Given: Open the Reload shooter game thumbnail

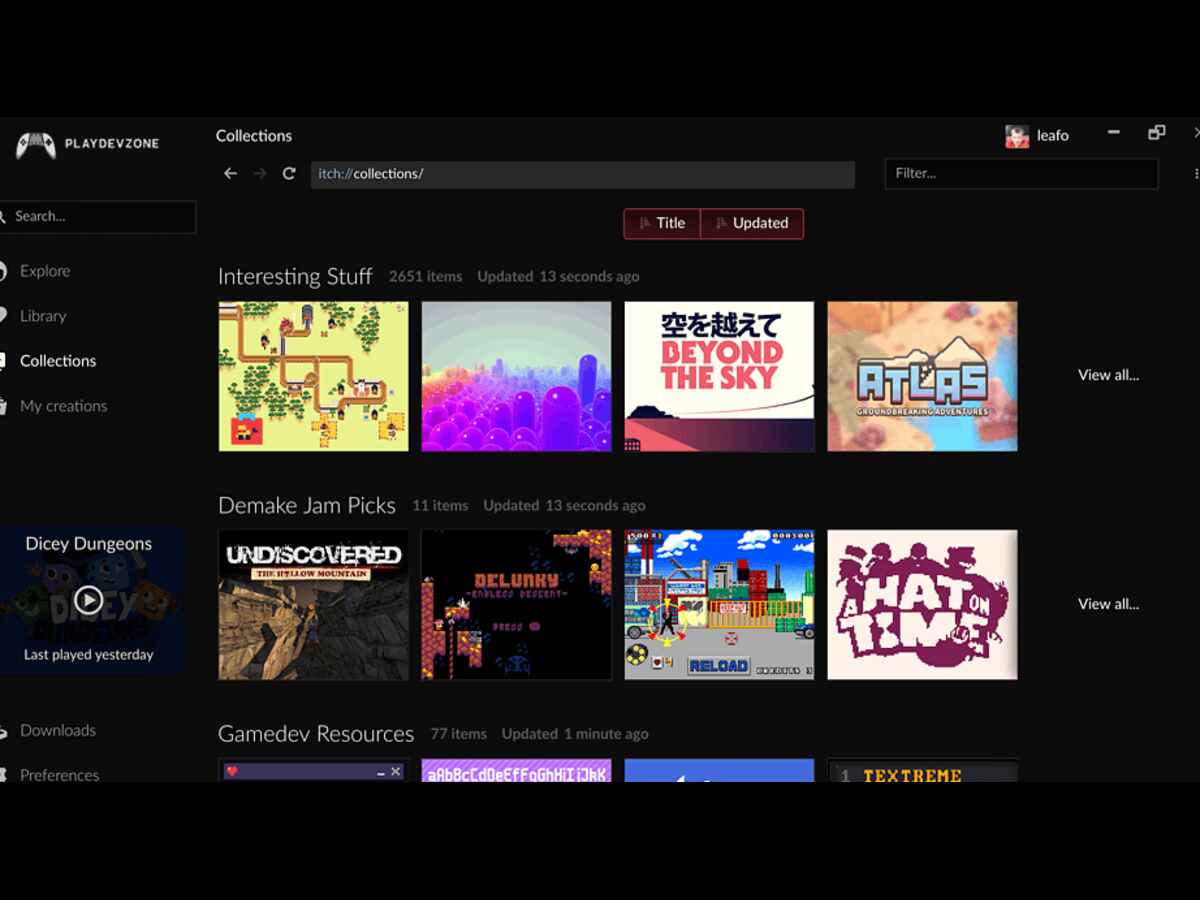Looking at the screenshot, I should (x=719, y=605).
